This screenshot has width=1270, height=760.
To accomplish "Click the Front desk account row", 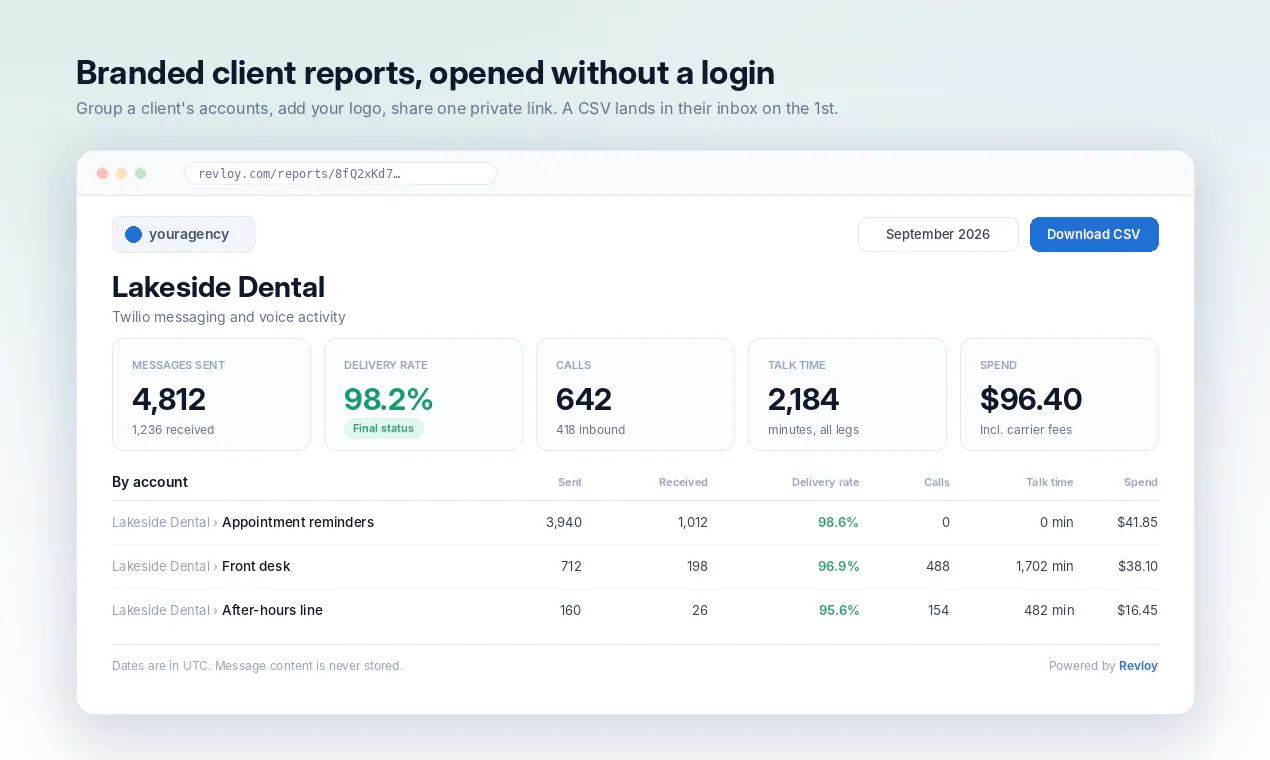I will [635, 566].
